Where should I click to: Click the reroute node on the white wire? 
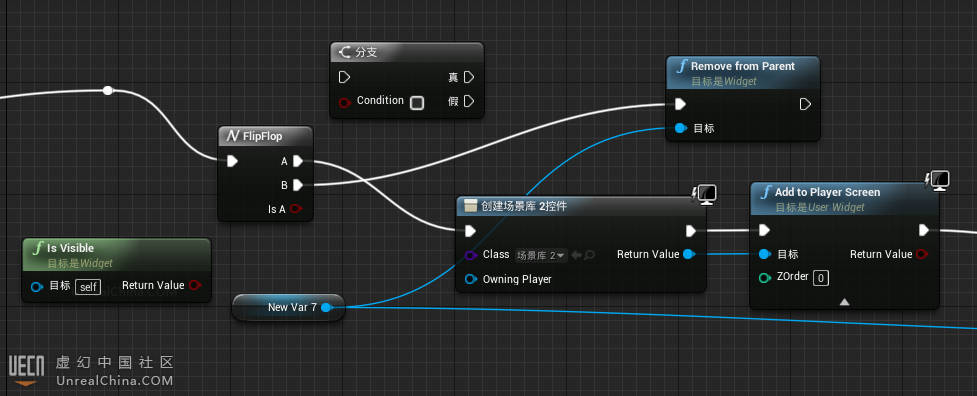108,91
